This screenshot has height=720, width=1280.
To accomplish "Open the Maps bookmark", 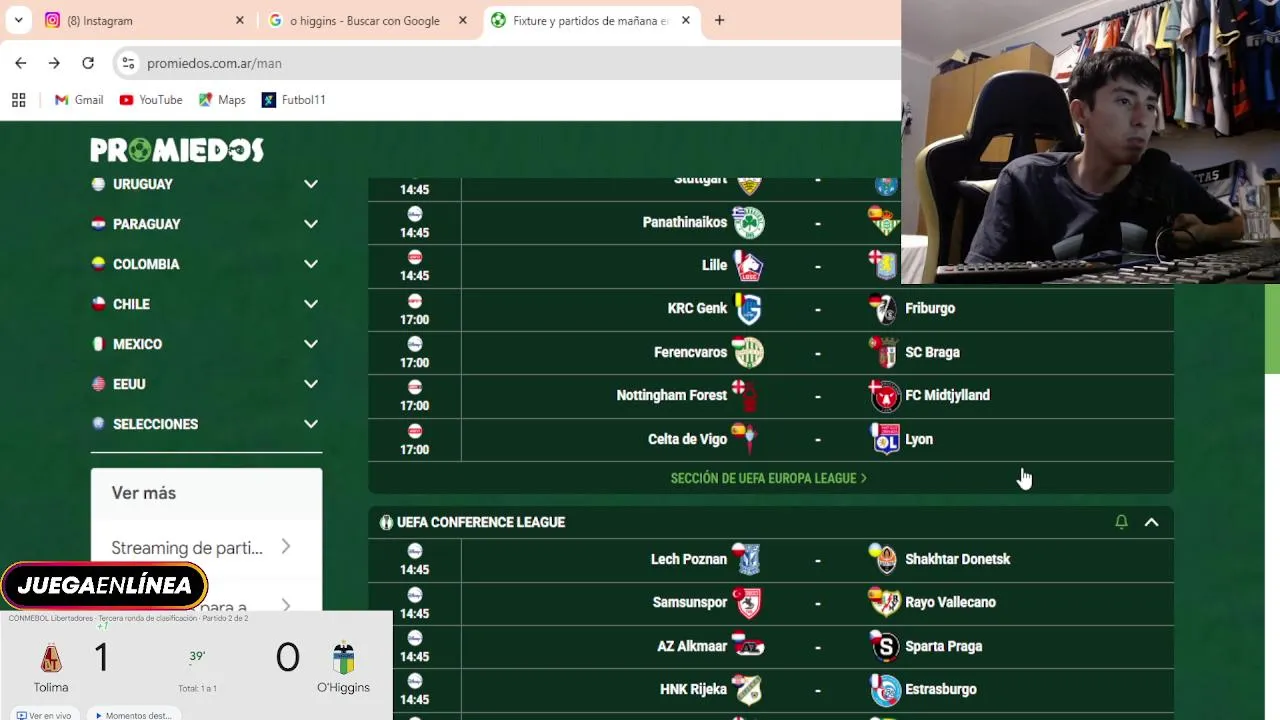I will (222, 100).
